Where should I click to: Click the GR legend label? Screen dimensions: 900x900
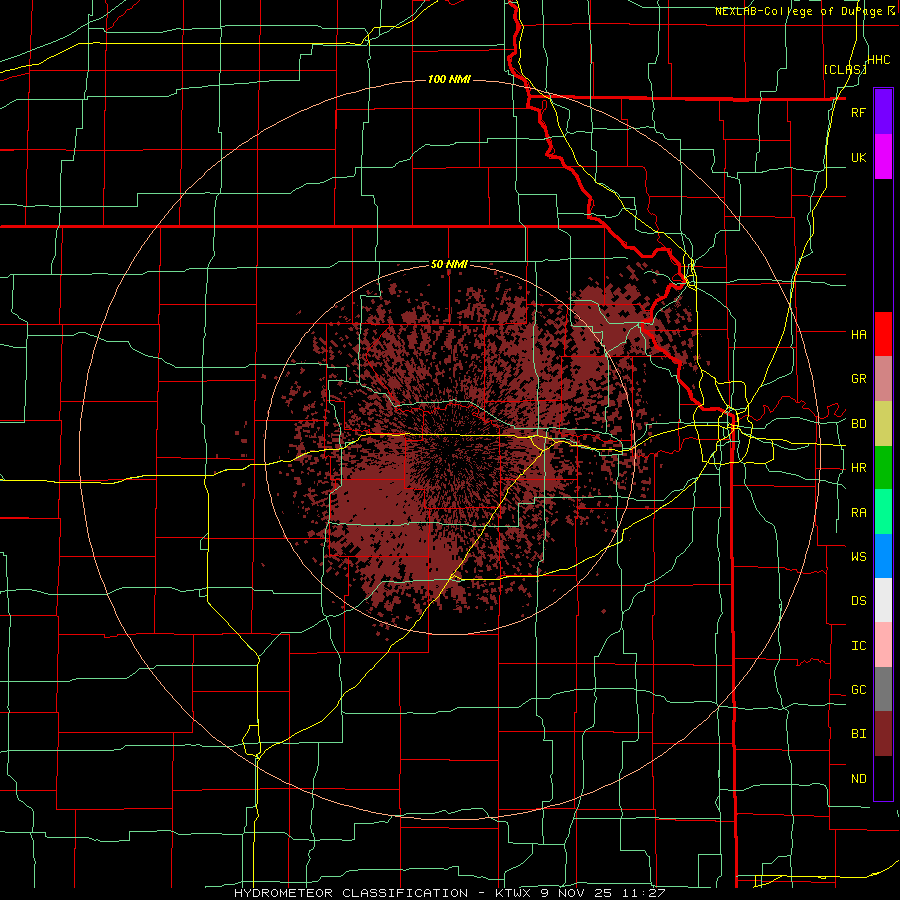click(x=858, y=379)
